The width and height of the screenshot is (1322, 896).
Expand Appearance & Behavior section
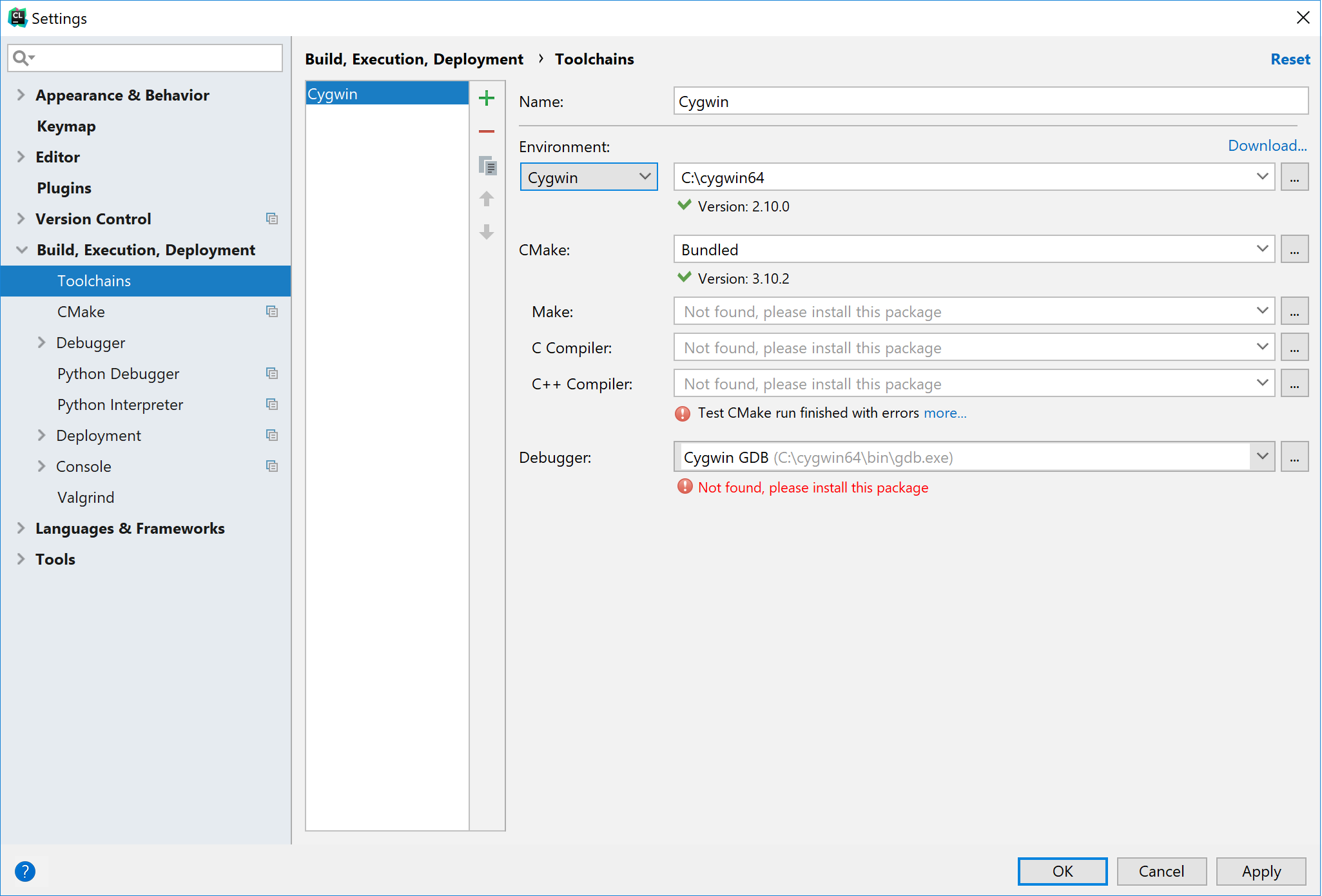21,95
